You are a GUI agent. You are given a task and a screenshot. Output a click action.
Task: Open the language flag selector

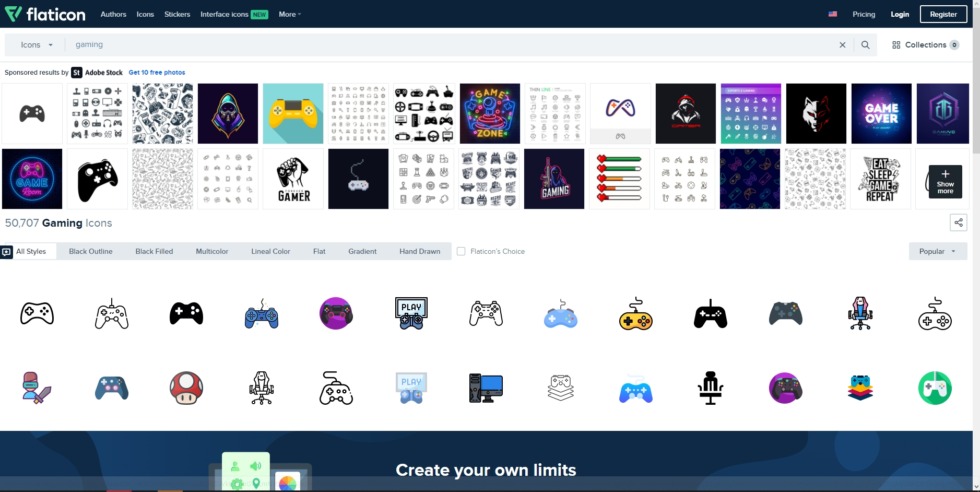click(832, 14)
